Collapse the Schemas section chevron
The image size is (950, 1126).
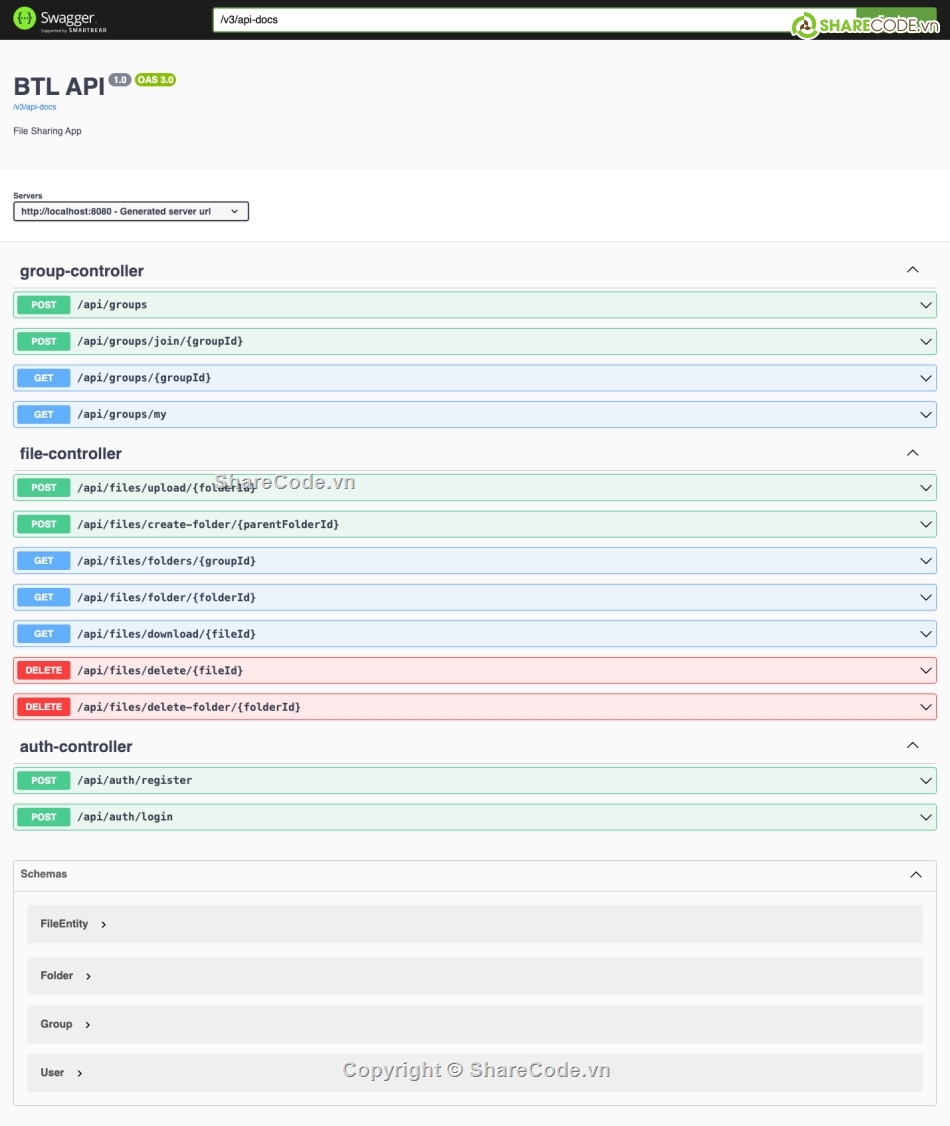pos(916,874)
